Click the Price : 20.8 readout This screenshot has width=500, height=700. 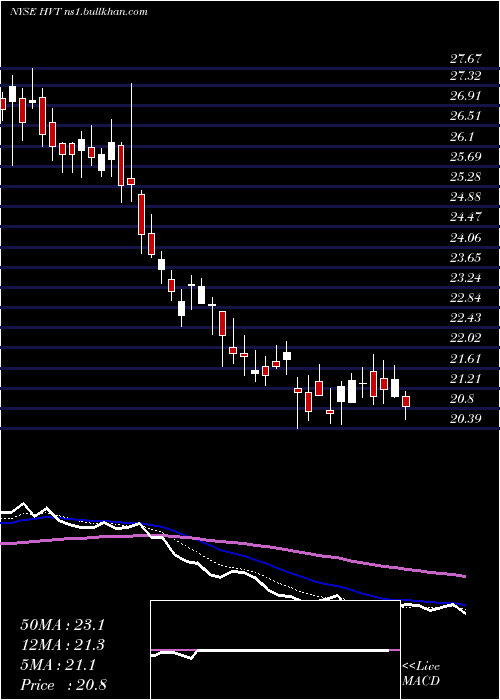(63, 685)
